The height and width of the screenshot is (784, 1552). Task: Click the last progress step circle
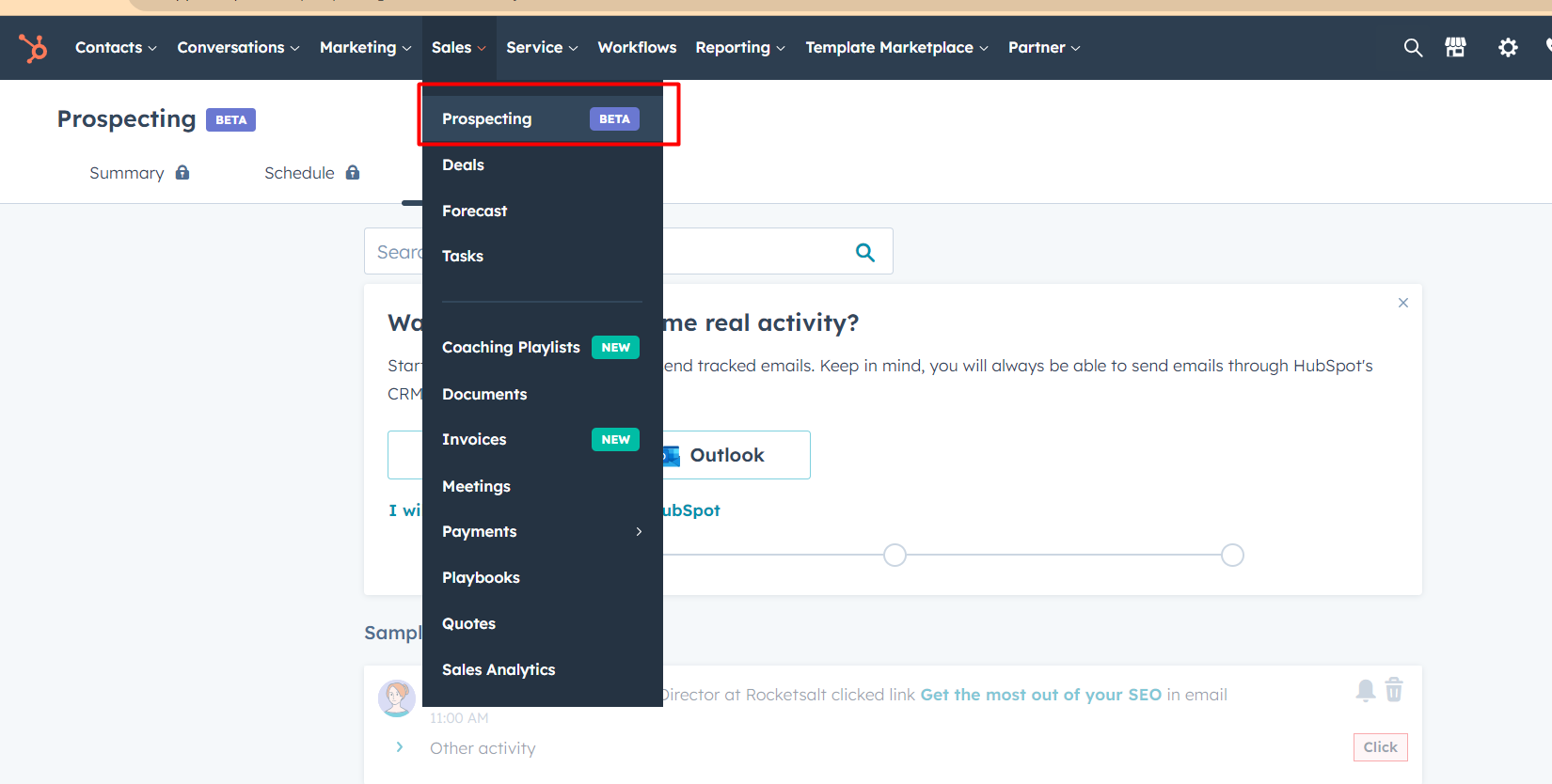tap(1232, 556)
